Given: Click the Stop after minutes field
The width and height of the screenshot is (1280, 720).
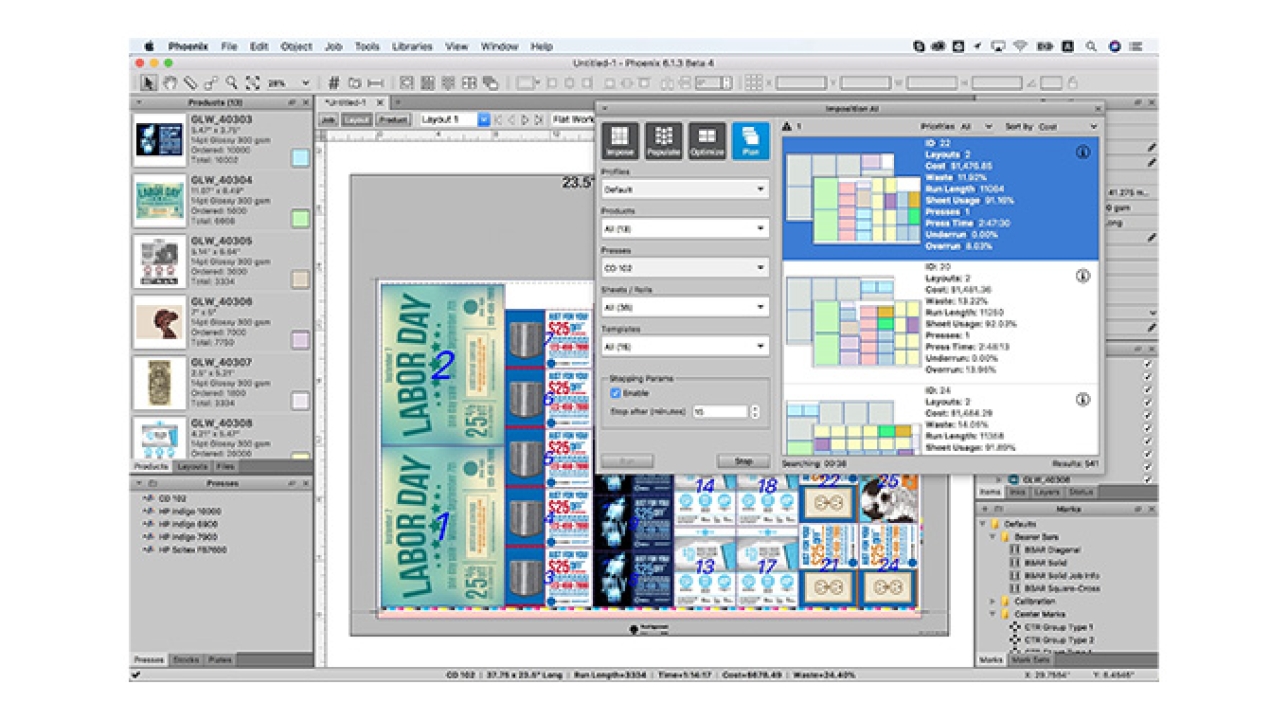Looking at the screenshot, I should (720, 412).
